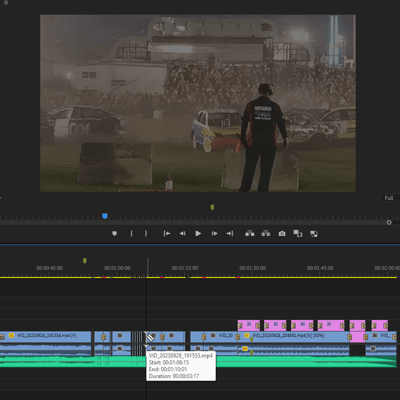Click the Export Frame camera icon
This screenshot has width=400, height=400.
point(282,234)
